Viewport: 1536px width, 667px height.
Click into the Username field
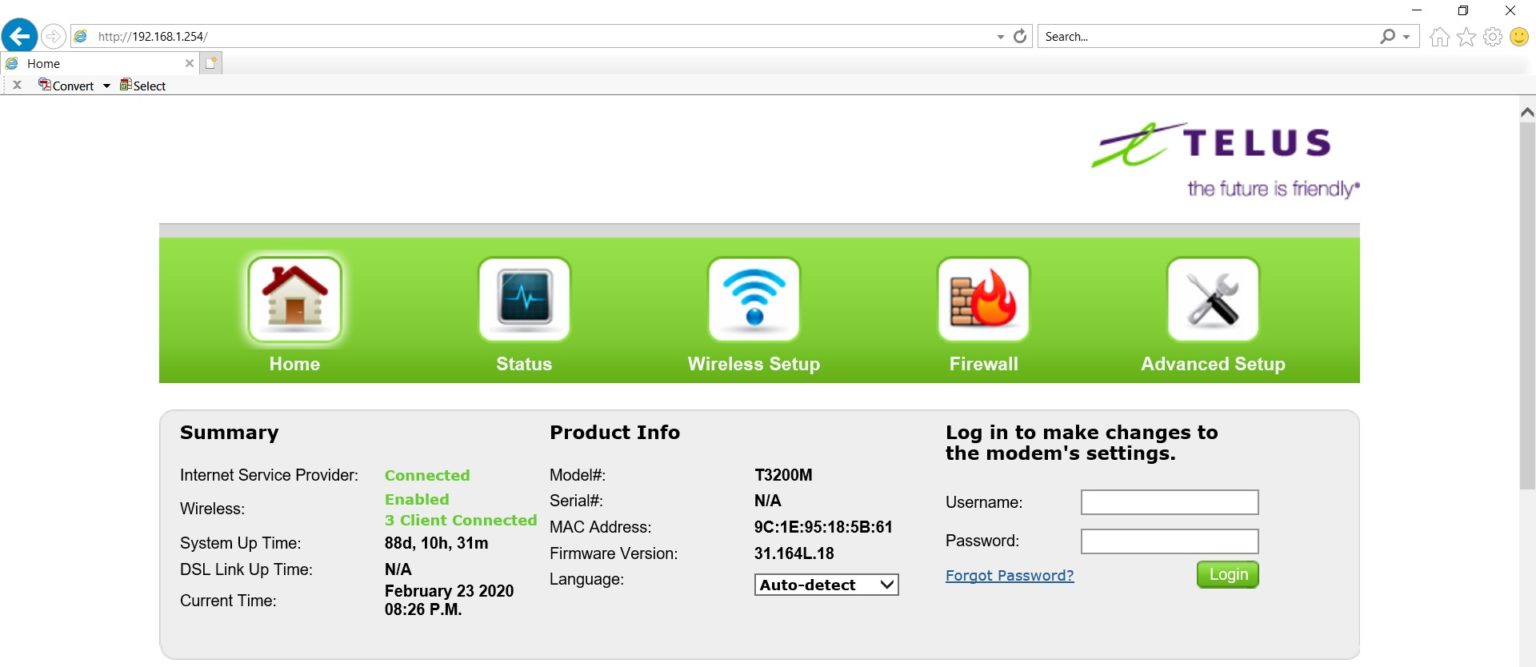click(1169, 502)
